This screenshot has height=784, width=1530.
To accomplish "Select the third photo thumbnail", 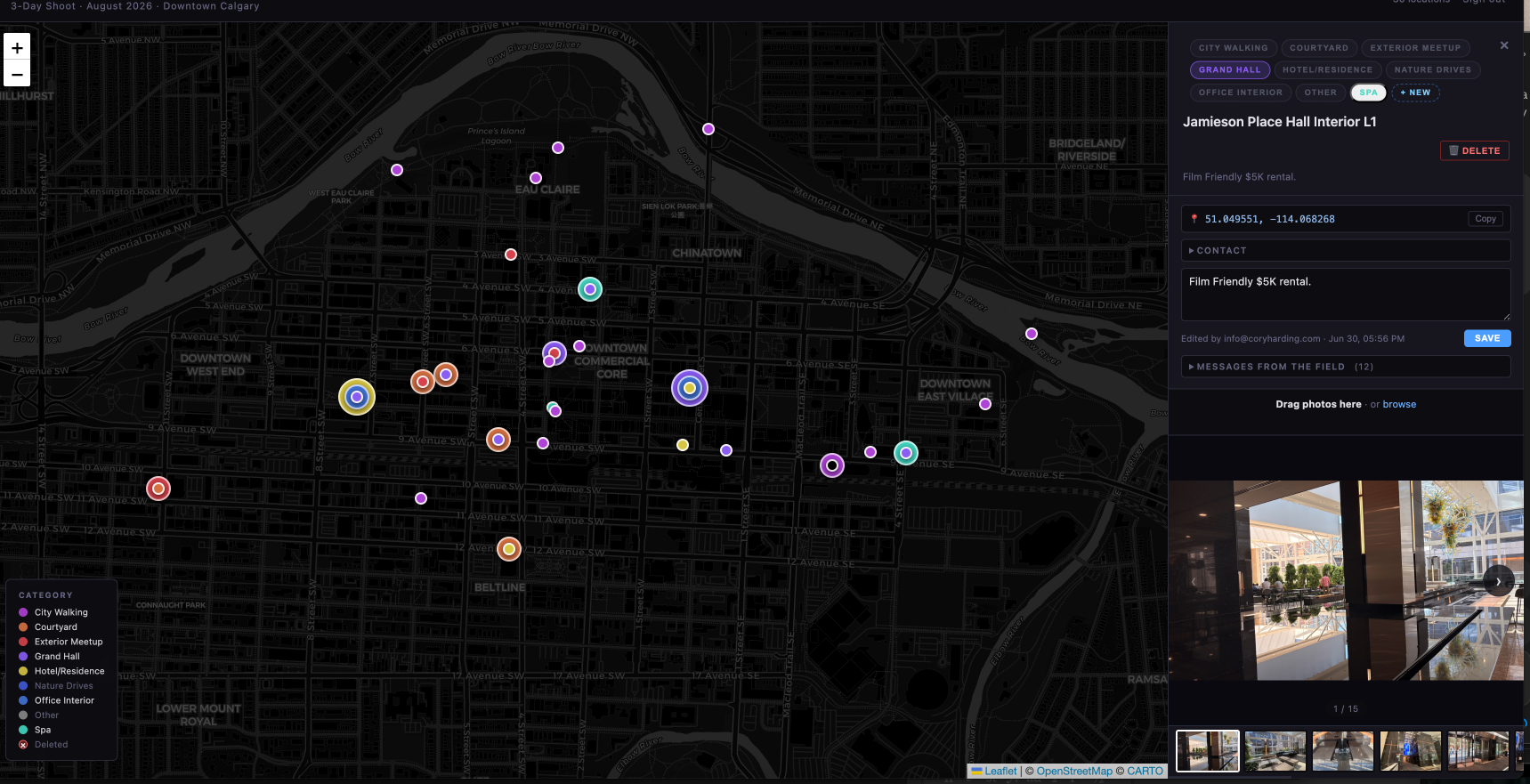I will click(1343, 751).
